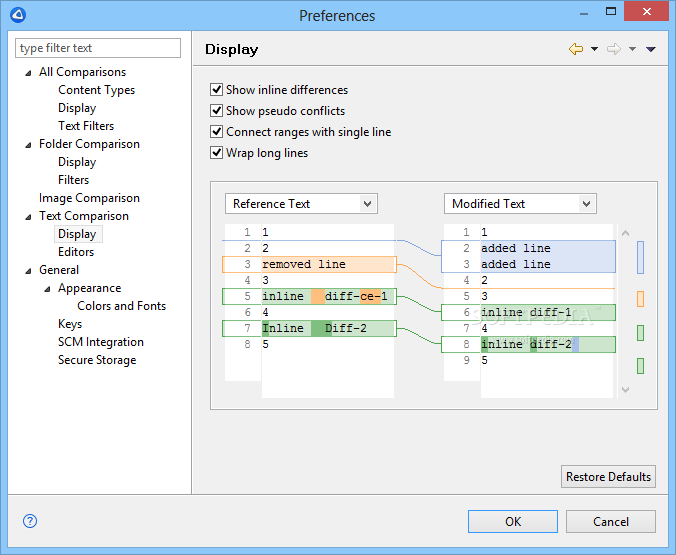The image size is (676, 555).
Task: Toggle Show pseudo conflicts checkbox
Action: (x=216, y=111)
